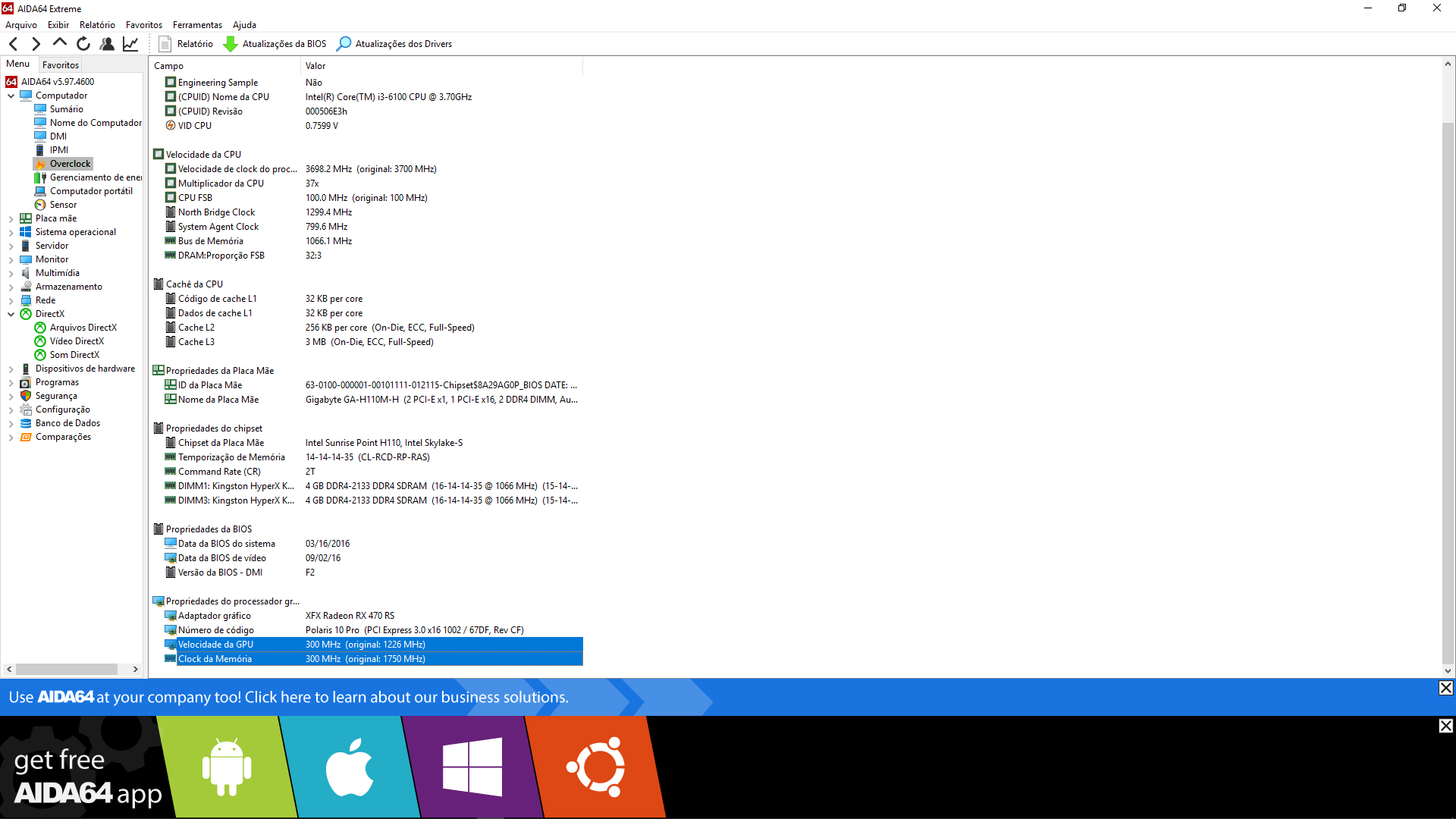Open Atualizações dos Drivers
This screenshot has height=819, width=1456.
(394, 44)
